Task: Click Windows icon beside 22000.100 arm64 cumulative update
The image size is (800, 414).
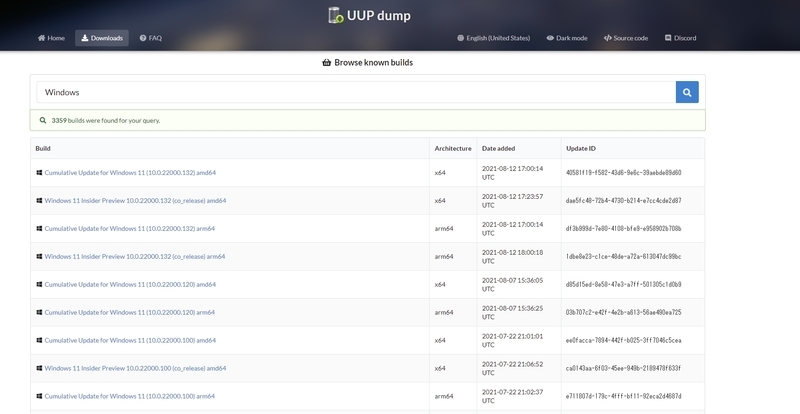Action: [x=39, y=396]
